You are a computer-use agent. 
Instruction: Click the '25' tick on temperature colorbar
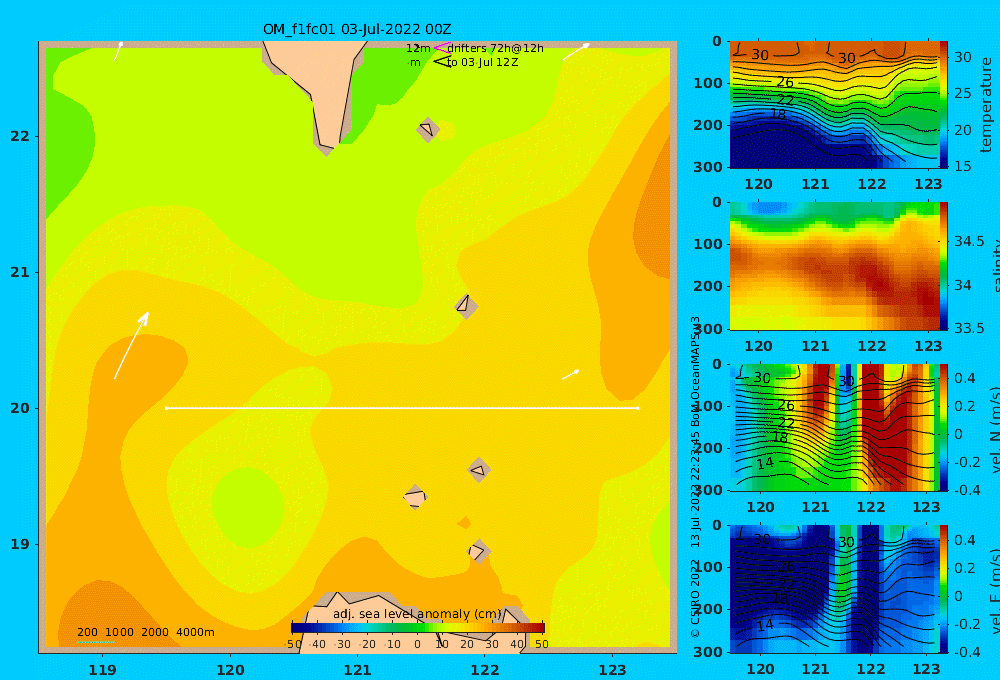[x=963, y=93]
